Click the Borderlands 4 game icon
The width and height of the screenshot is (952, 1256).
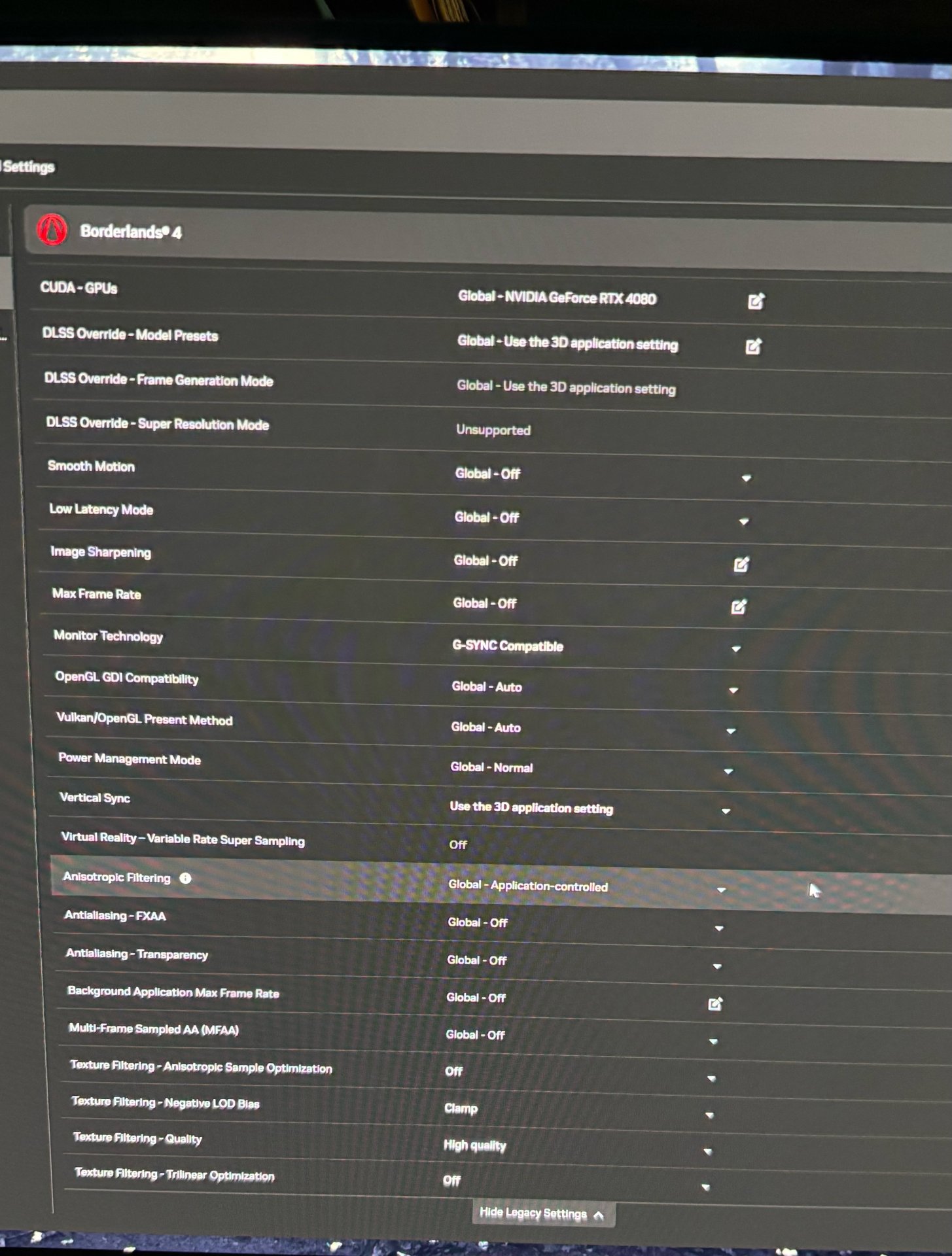tap(52, 230)
